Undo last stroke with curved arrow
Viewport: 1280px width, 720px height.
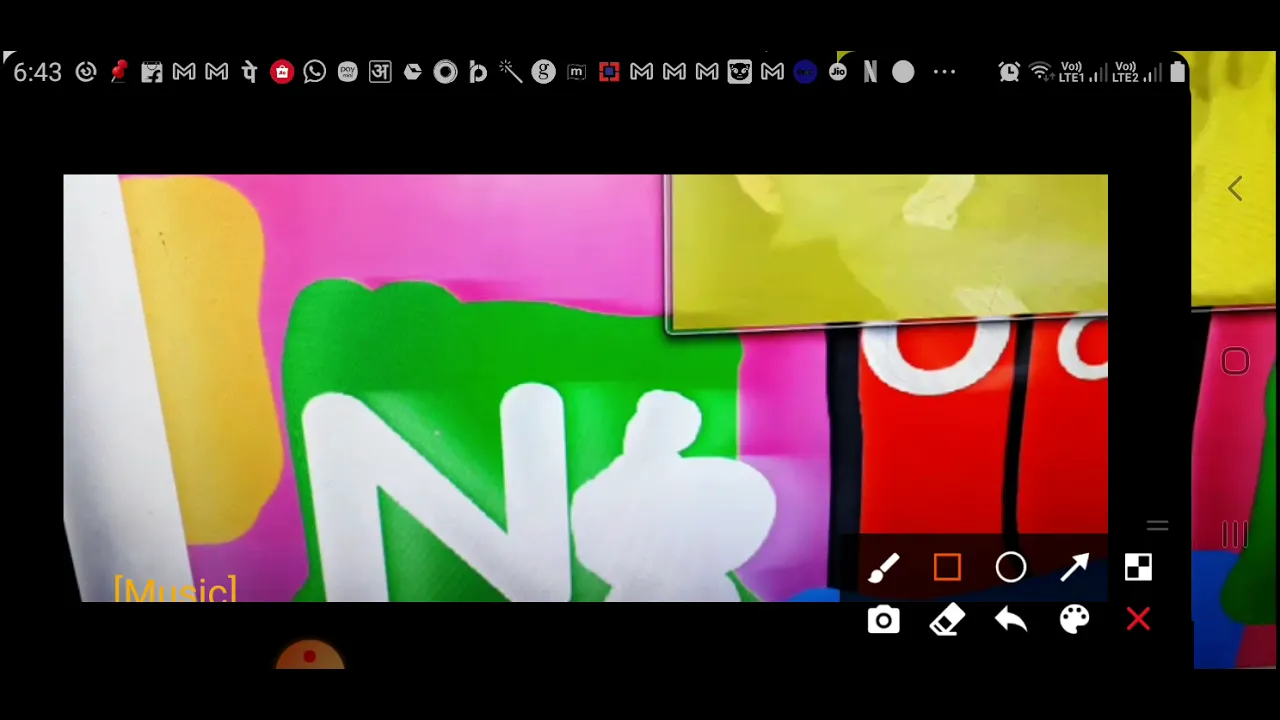pyautogui.click(x=1011, y=621)
